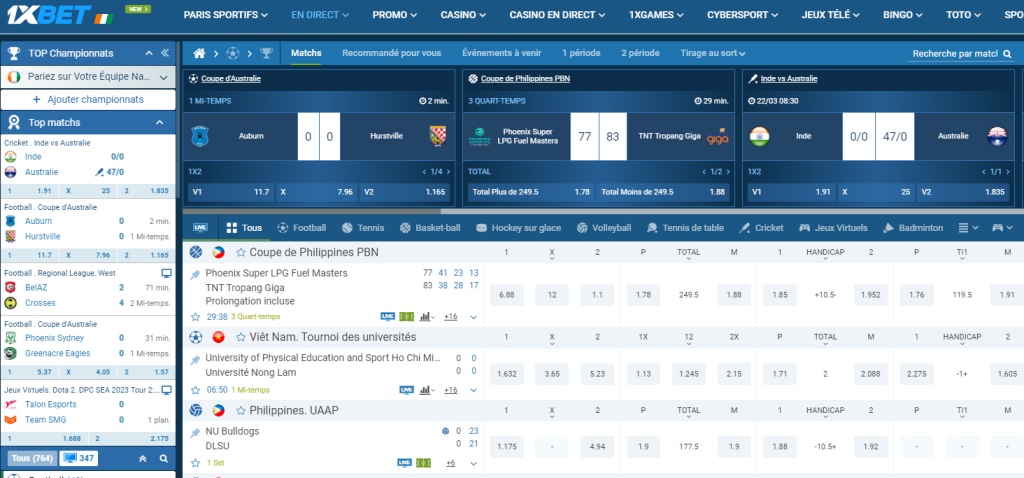
Task: Expand markets for Phoenix Super LPG match
Action: [x=473, y=317]
